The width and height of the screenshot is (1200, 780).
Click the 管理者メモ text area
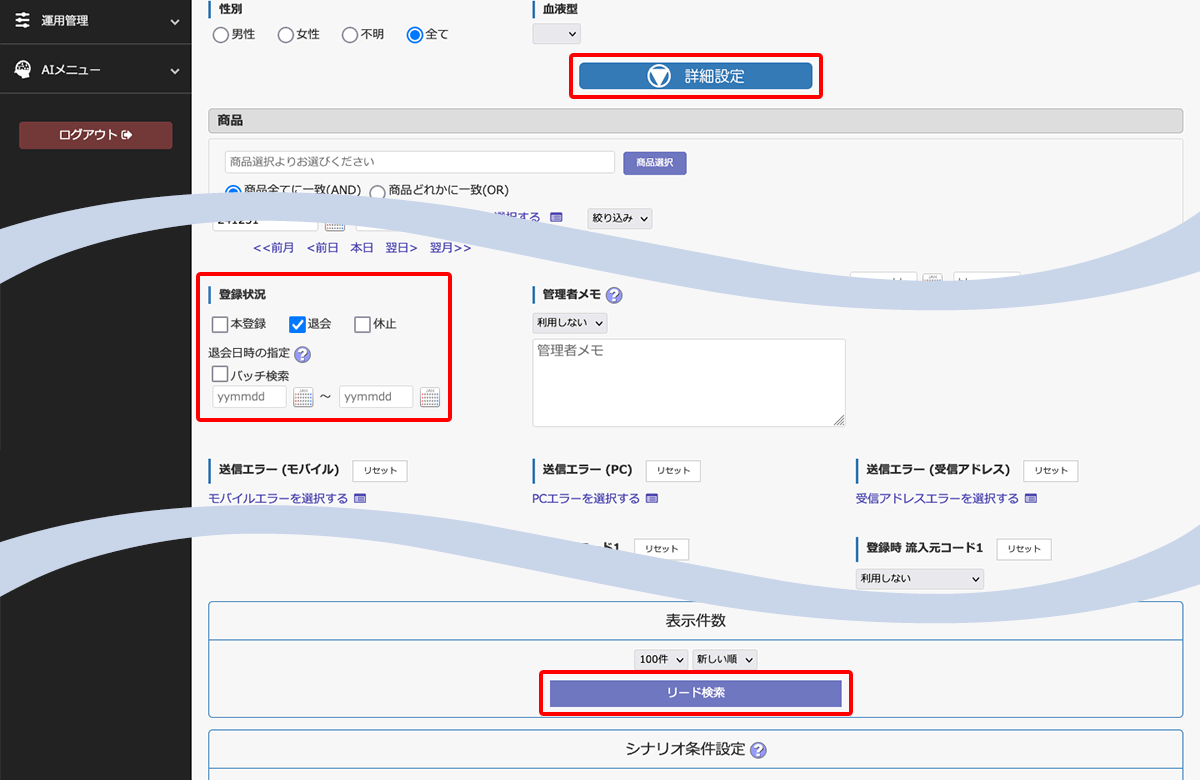(688, 383)
